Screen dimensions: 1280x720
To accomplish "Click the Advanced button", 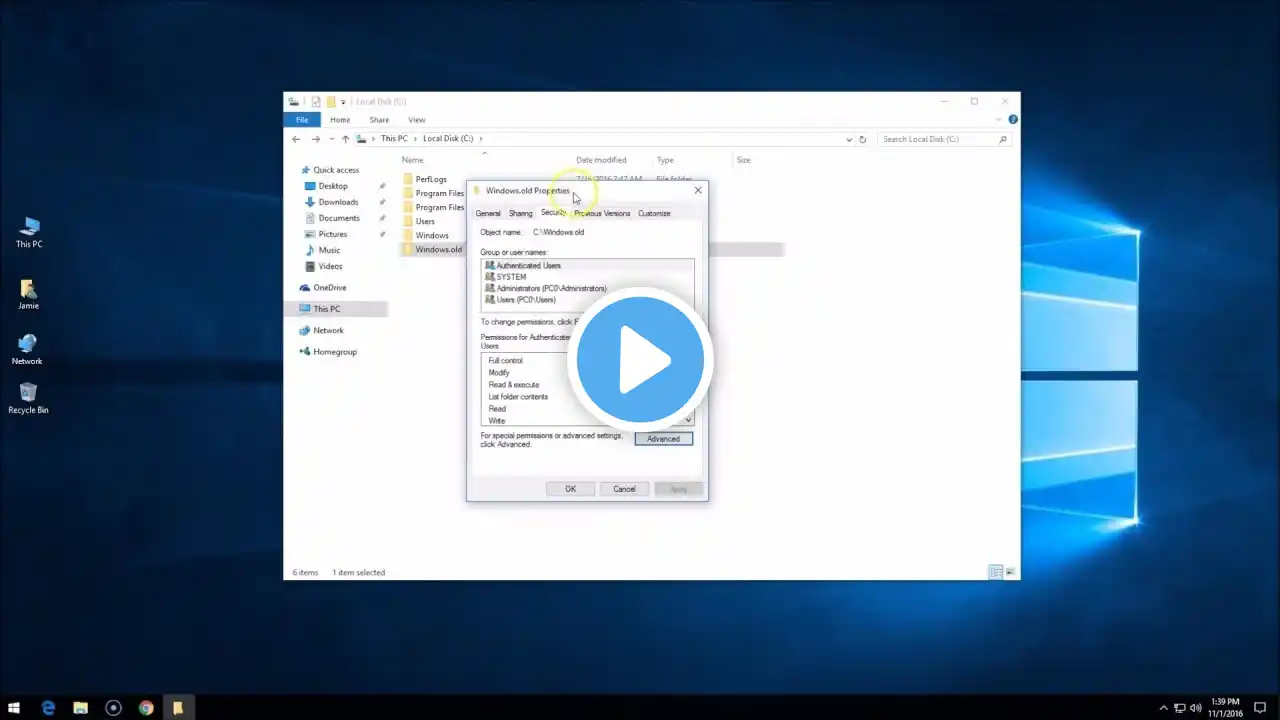I will tap(663, 439).
